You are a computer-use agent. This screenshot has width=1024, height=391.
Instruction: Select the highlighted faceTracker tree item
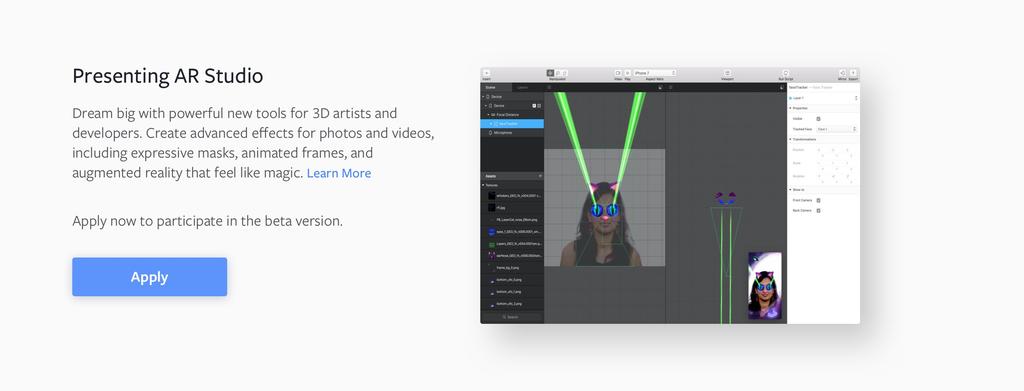pos(512,123)
